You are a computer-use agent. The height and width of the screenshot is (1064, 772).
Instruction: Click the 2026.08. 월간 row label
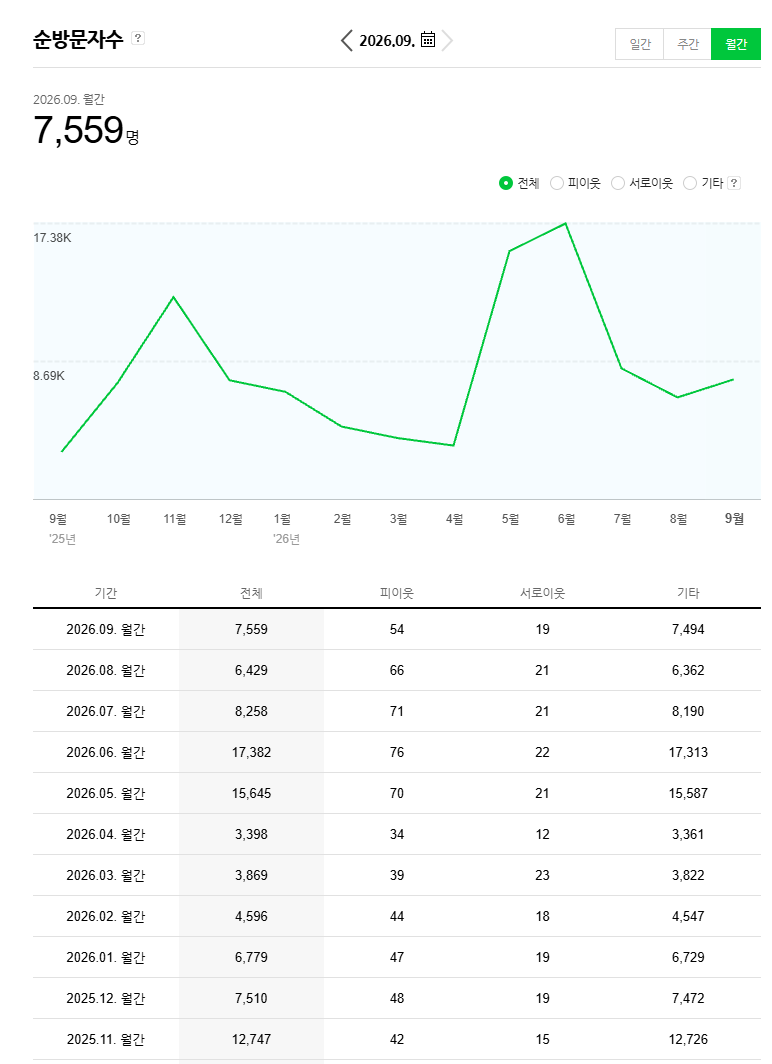(106, 670)
